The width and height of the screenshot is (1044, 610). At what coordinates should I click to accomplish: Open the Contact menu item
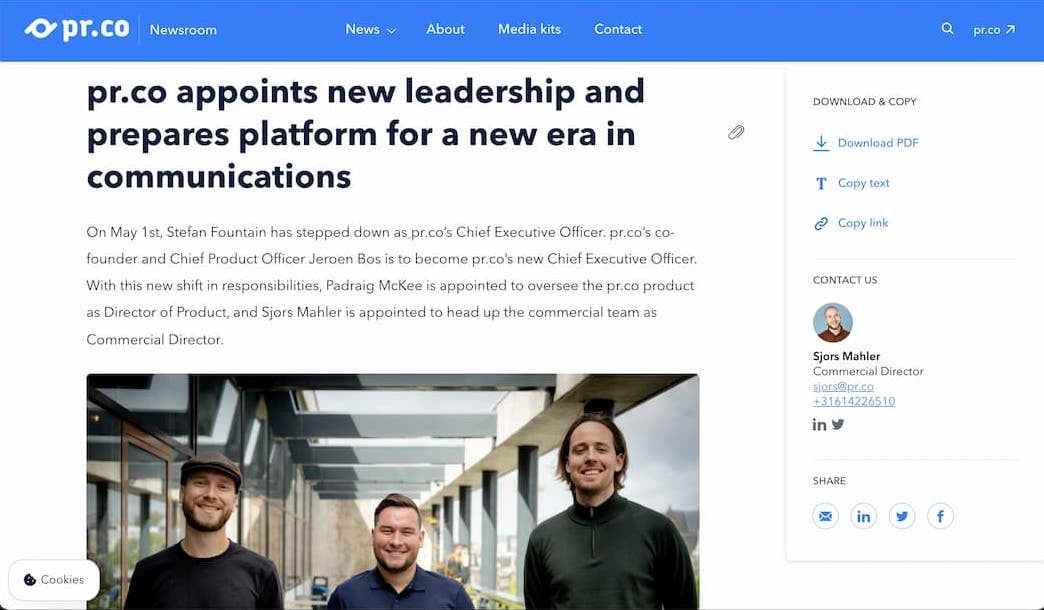click(x=618, y=29)
